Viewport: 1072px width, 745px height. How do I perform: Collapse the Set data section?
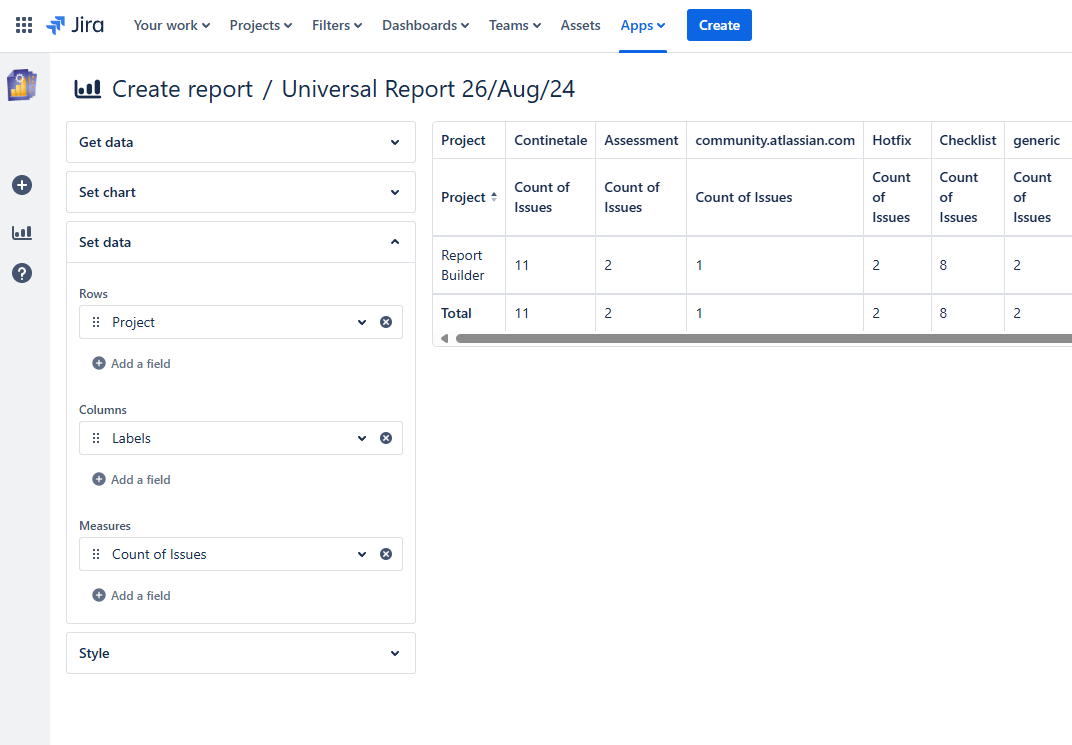[x=240, y=242]
